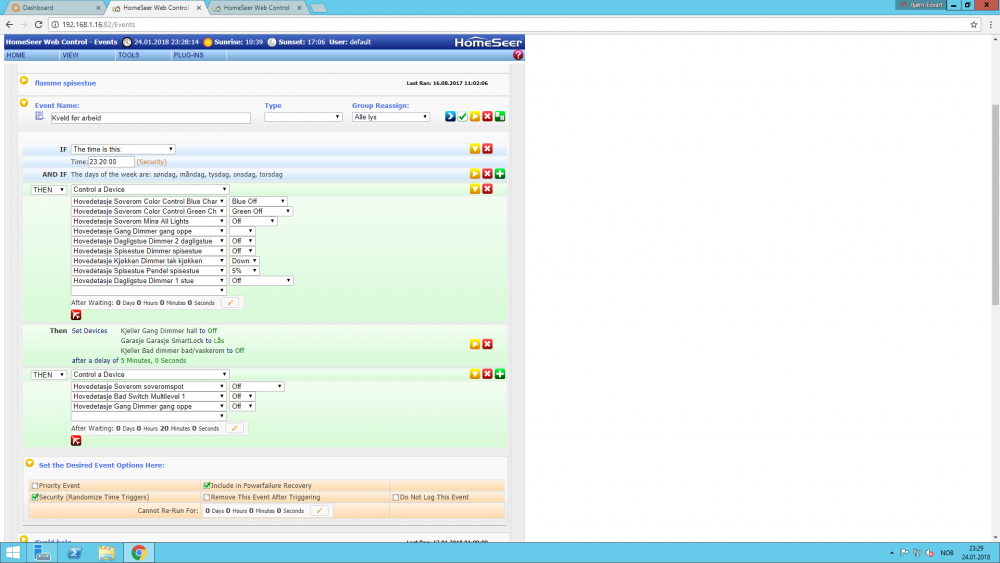This screenshot has height=563, width=1000.
Task: Edit the 20 Minutes wait delay pencil
Action: click(x=233, y=428)
